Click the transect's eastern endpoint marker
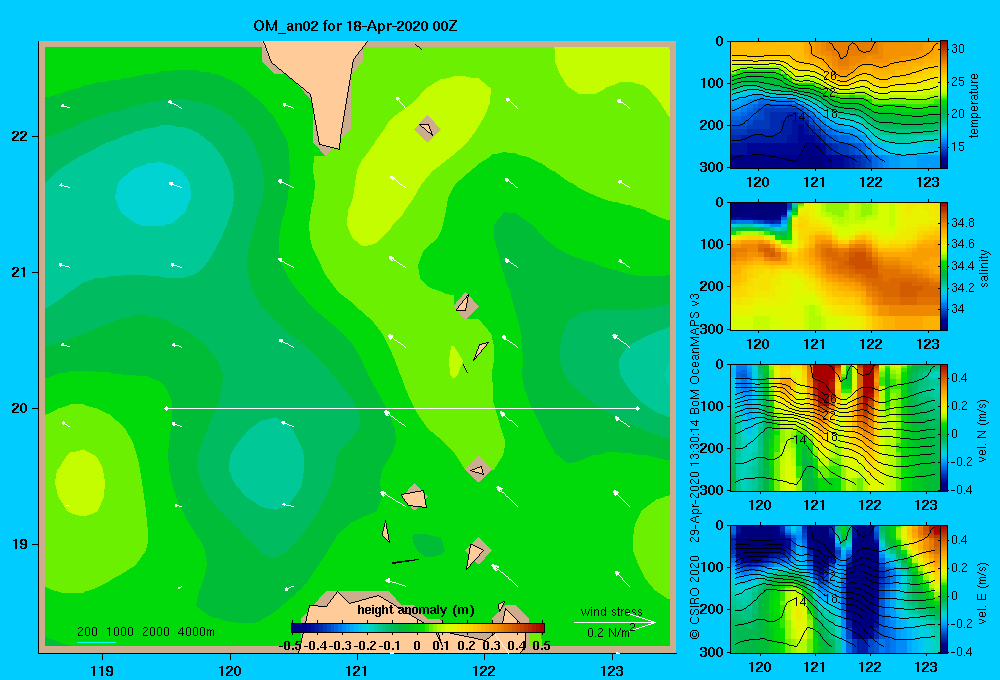This screenshot has height=680, width=1000. 638,408
